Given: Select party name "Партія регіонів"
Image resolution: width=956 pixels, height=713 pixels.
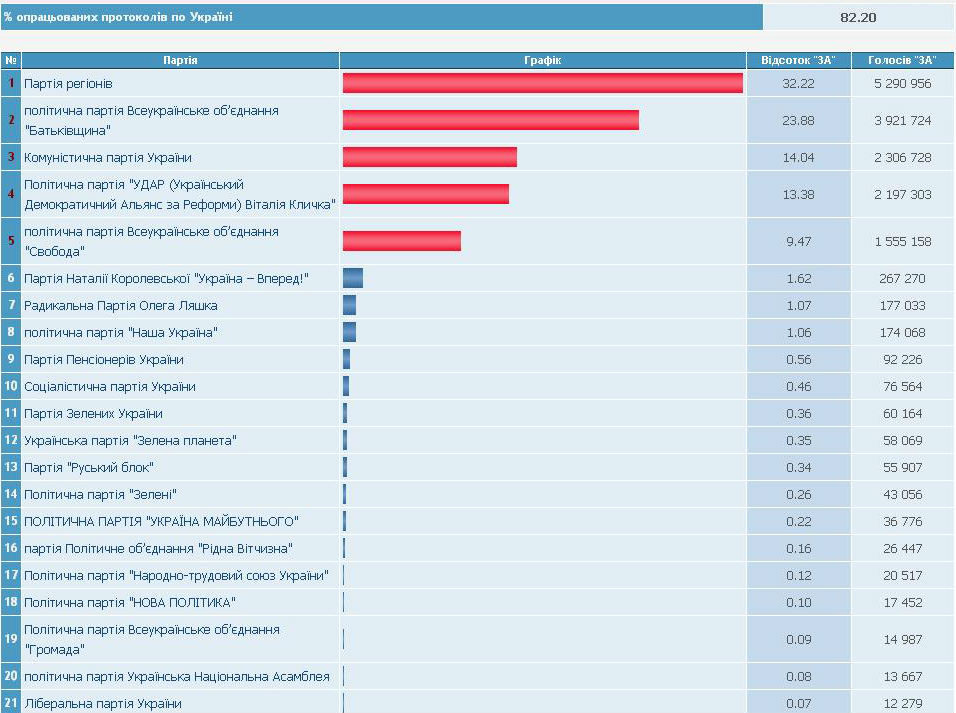Looking at the screenshot, I should (68, 84).
